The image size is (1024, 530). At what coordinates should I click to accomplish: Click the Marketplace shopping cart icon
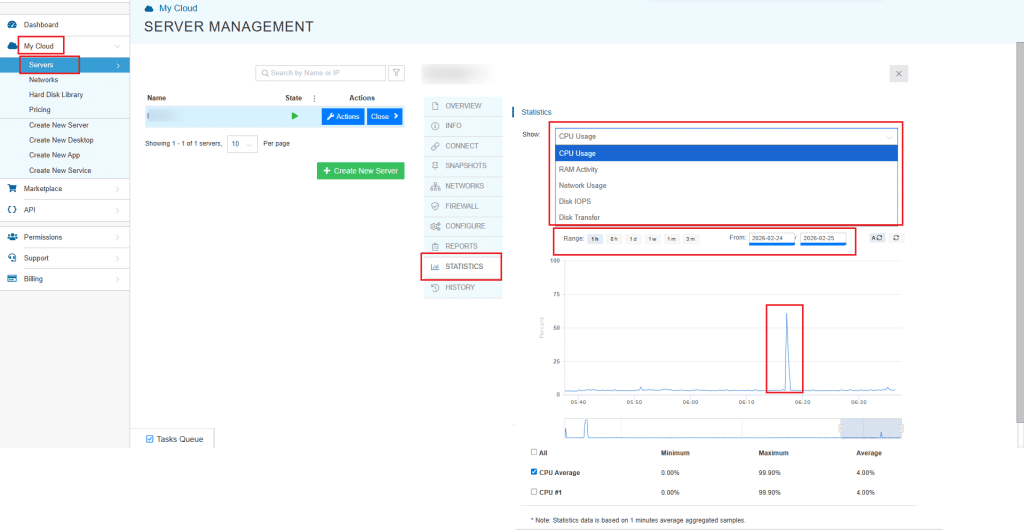[12, 188]
